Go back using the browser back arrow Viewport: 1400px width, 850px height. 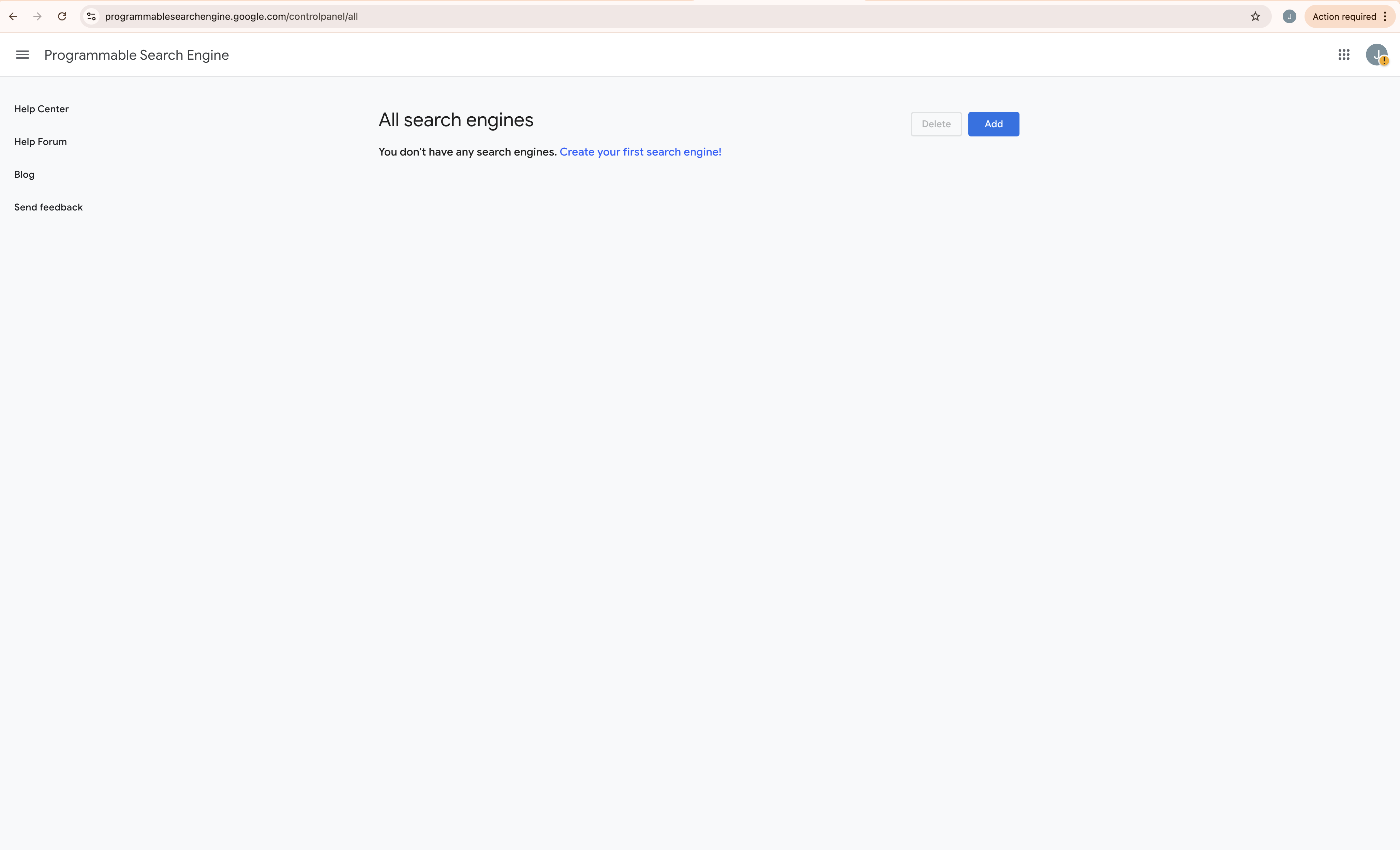(13, 16)
